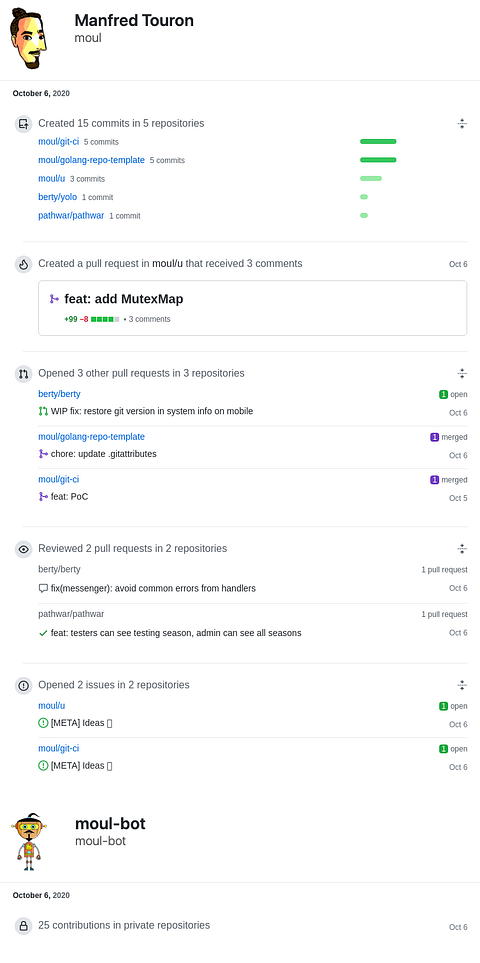The width and height of the screenshot is (480, 963).
Task: Click the issue-opened icon beside Opened 2 issues
Action: 23,685
